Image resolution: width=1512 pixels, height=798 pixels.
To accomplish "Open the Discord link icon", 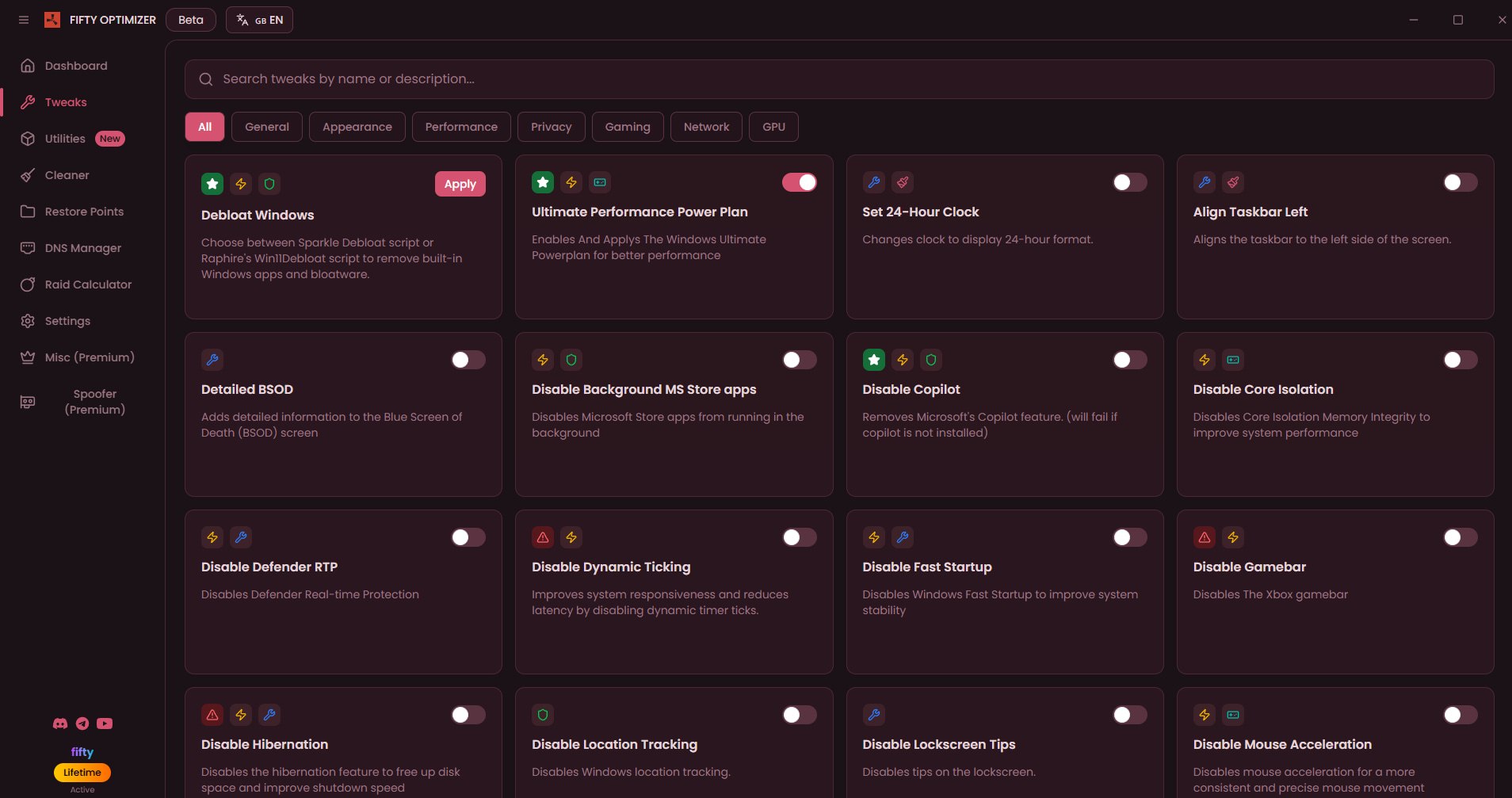I will (60, 724).
